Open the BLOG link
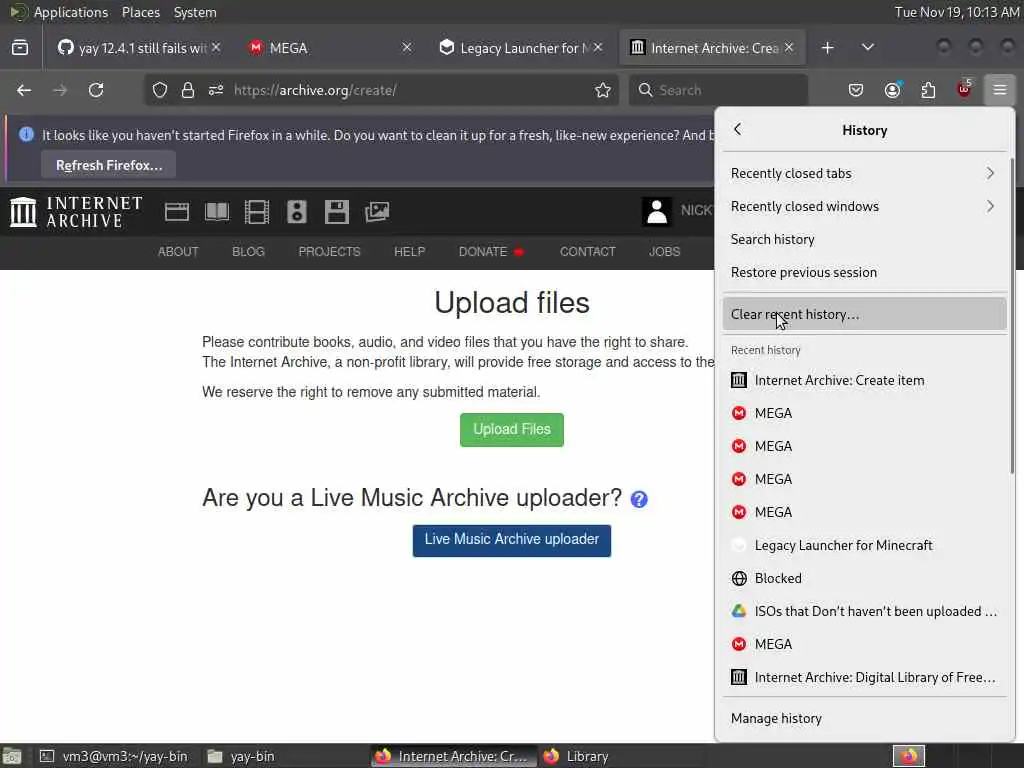The image size is (1024, 768). pos(248,252)
